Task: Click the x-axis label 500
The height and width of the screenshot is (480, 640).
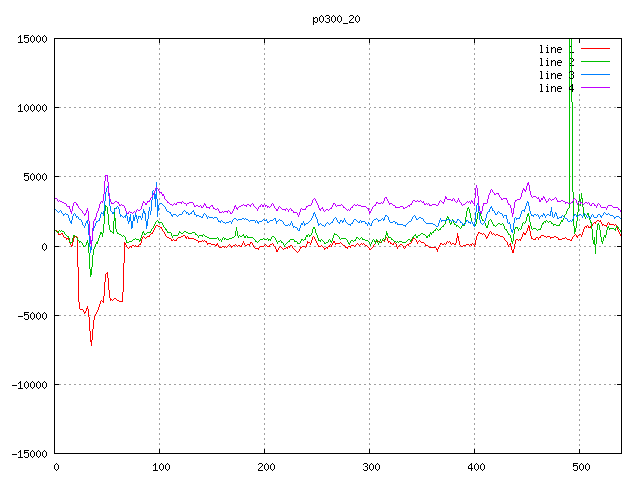Action: [581, 467]
